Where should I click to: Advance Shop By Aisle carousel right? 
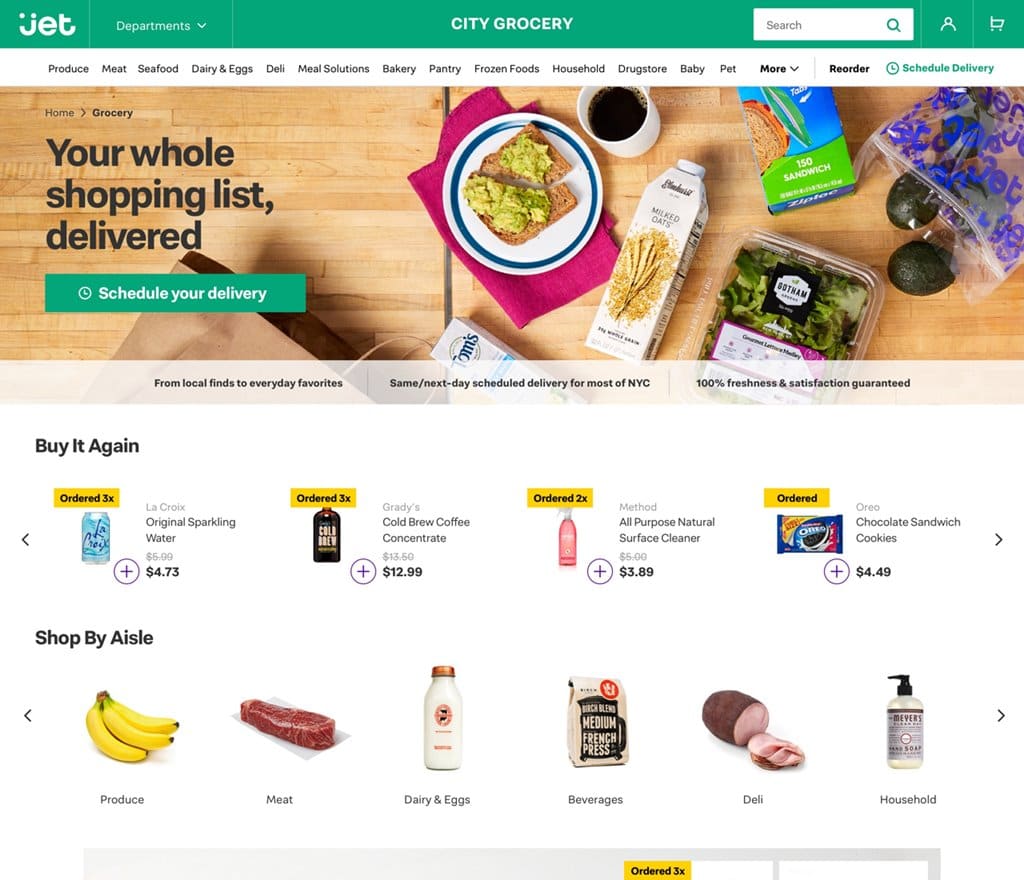pyautogui.click(x=1000, y=715)
